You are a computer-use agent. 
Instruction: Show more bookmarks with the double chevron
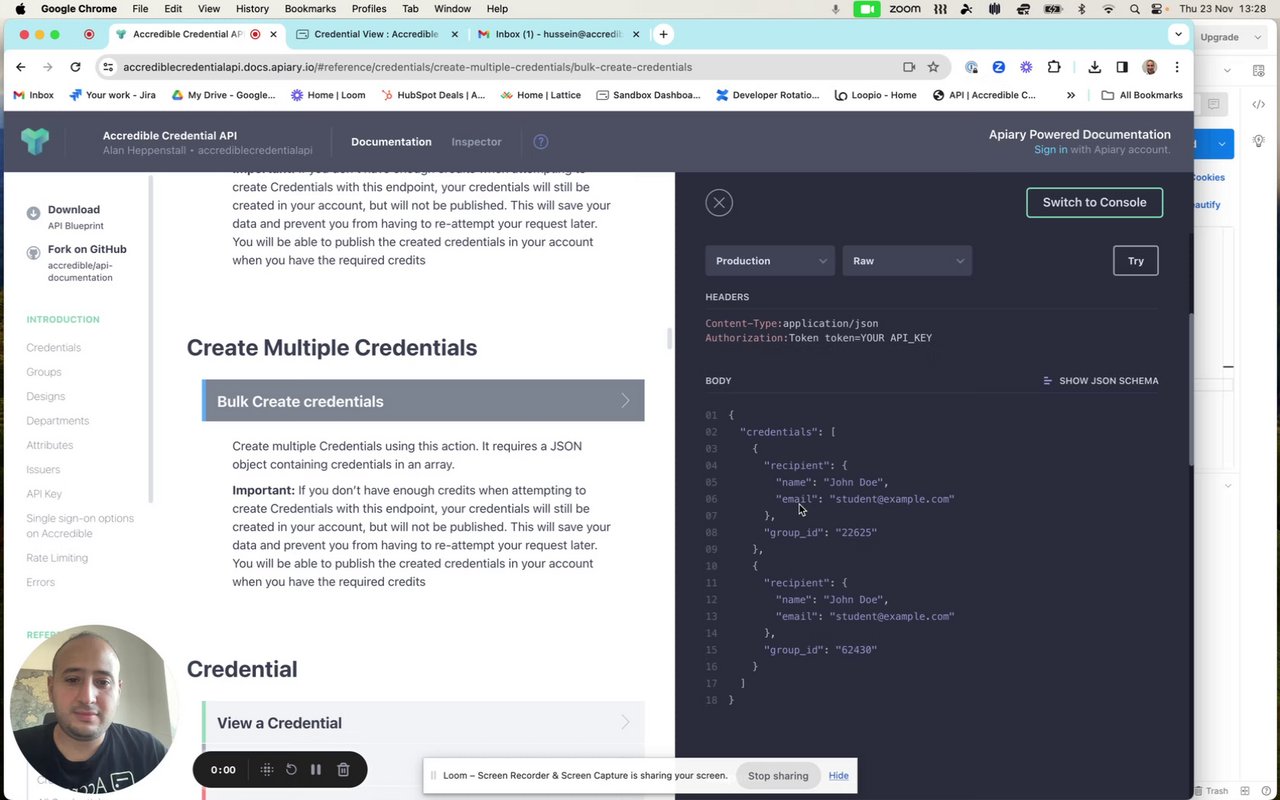1071,95
